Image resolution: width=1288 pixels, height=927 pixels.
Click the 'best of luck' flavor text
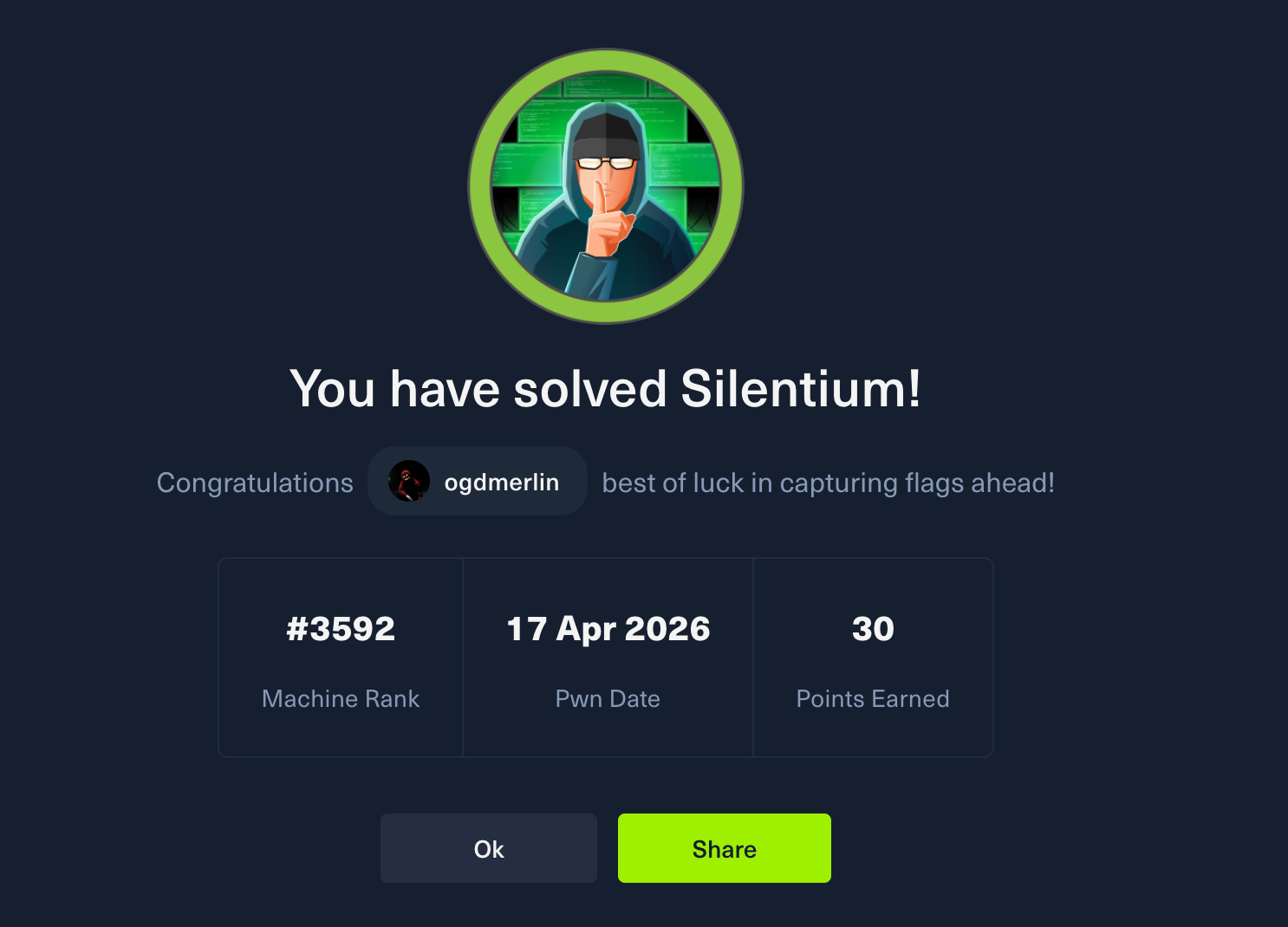827,483
